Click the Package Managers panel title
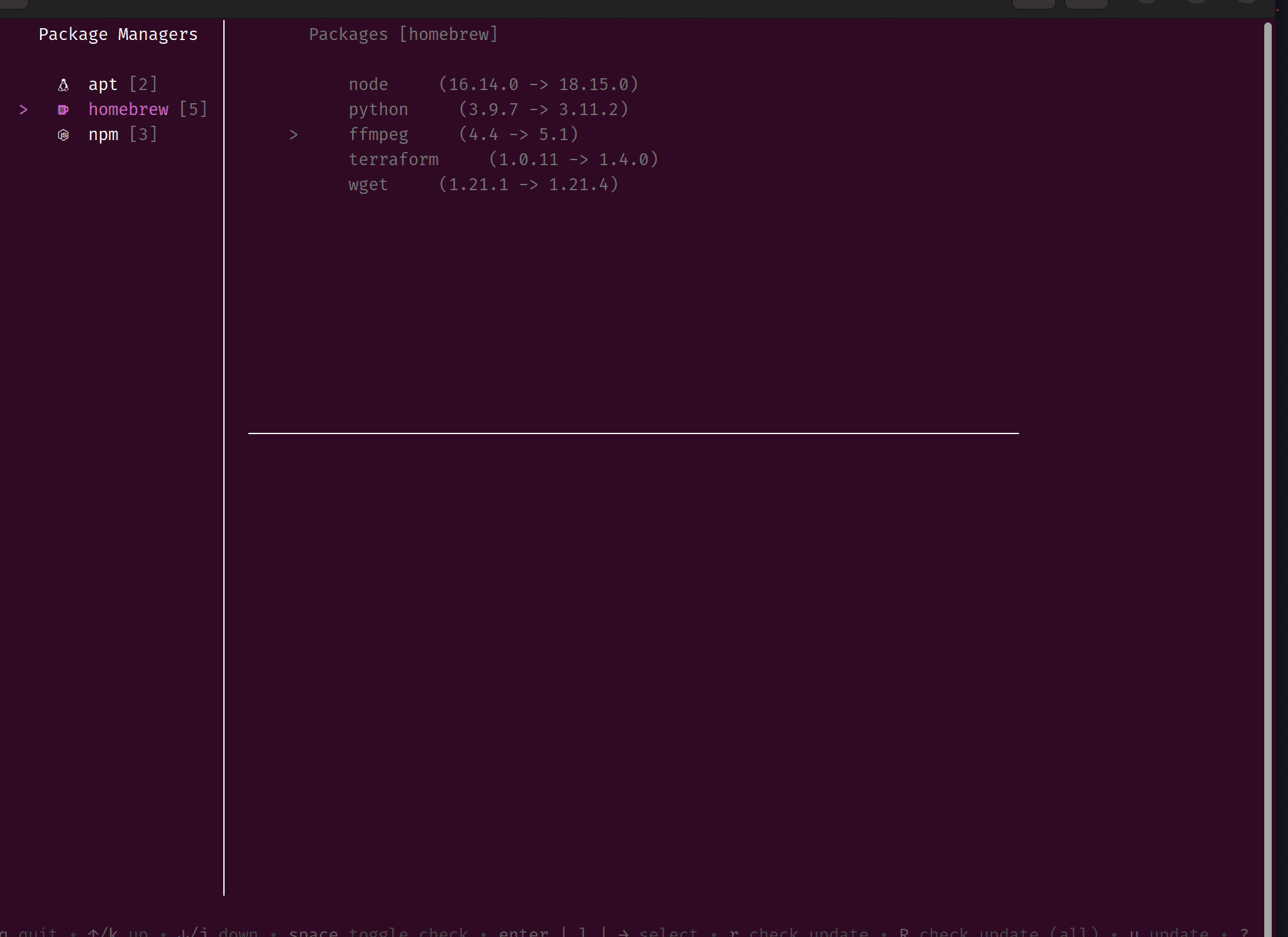 click(118, 34)
